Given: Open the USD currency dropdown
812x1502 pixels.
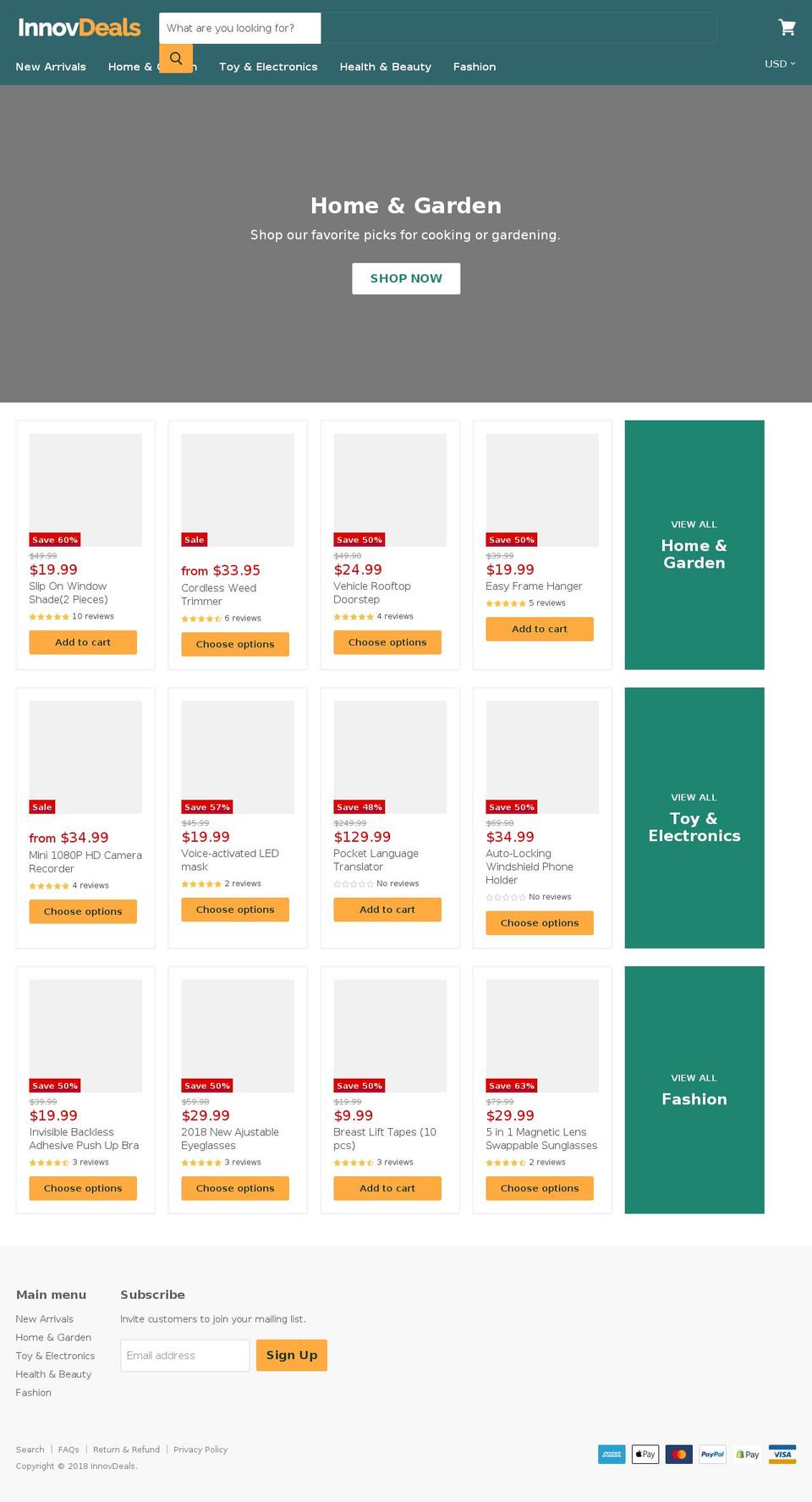Looking at the screenshot, I should pos(780,63).
